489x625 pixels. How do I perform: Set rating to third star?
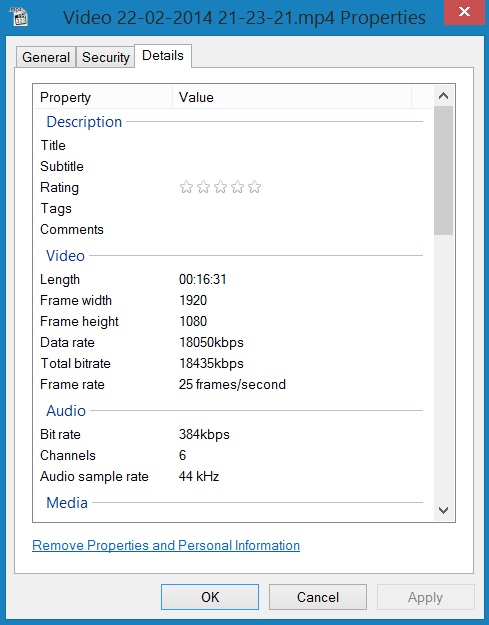coord(220,187)
